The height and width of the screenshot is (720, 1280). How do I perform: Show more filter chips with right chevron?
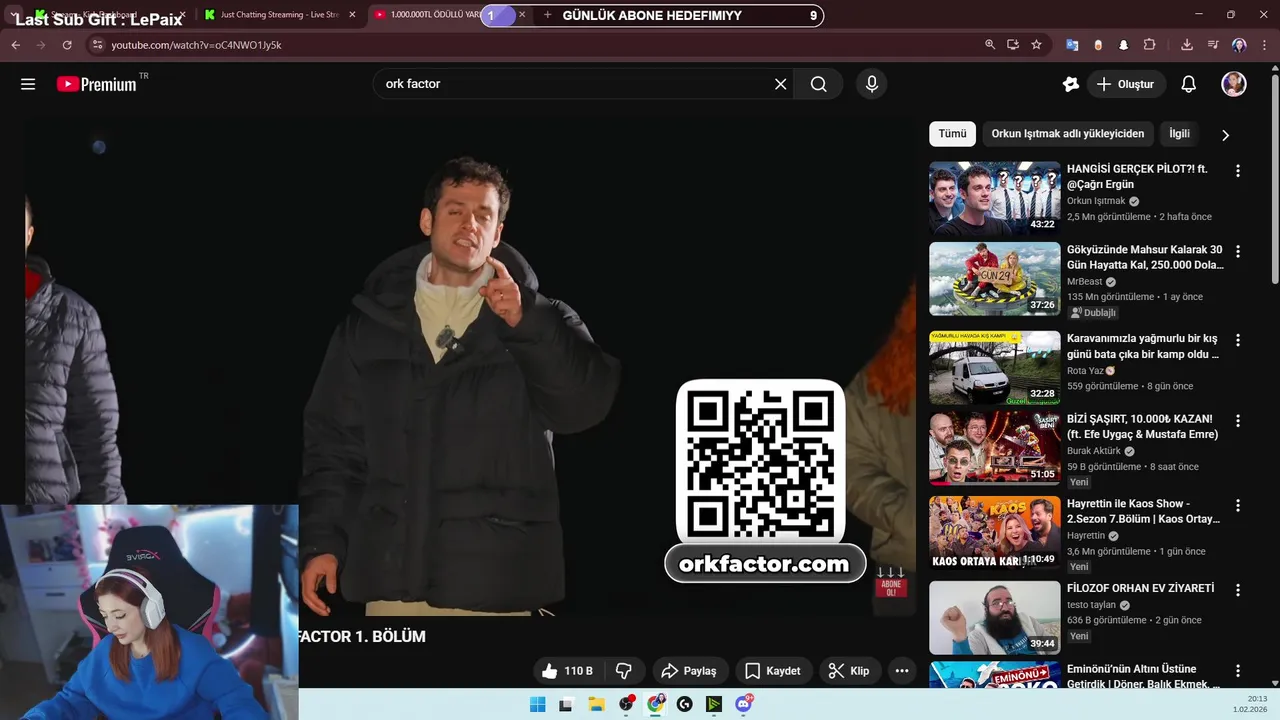click(x=1225, y=135)
